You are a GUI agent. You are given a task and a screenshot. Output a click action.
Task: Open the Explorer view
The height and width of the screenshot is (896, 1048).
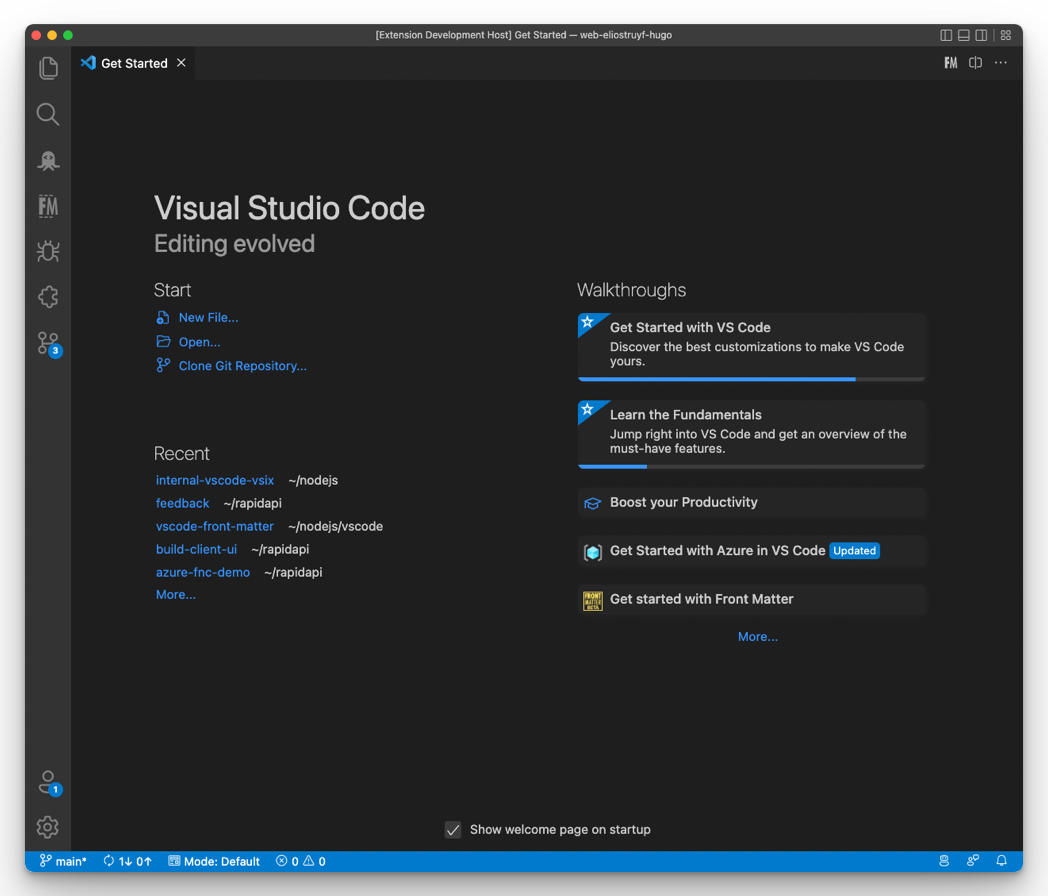pyautogui.click(x=47, y=68)
